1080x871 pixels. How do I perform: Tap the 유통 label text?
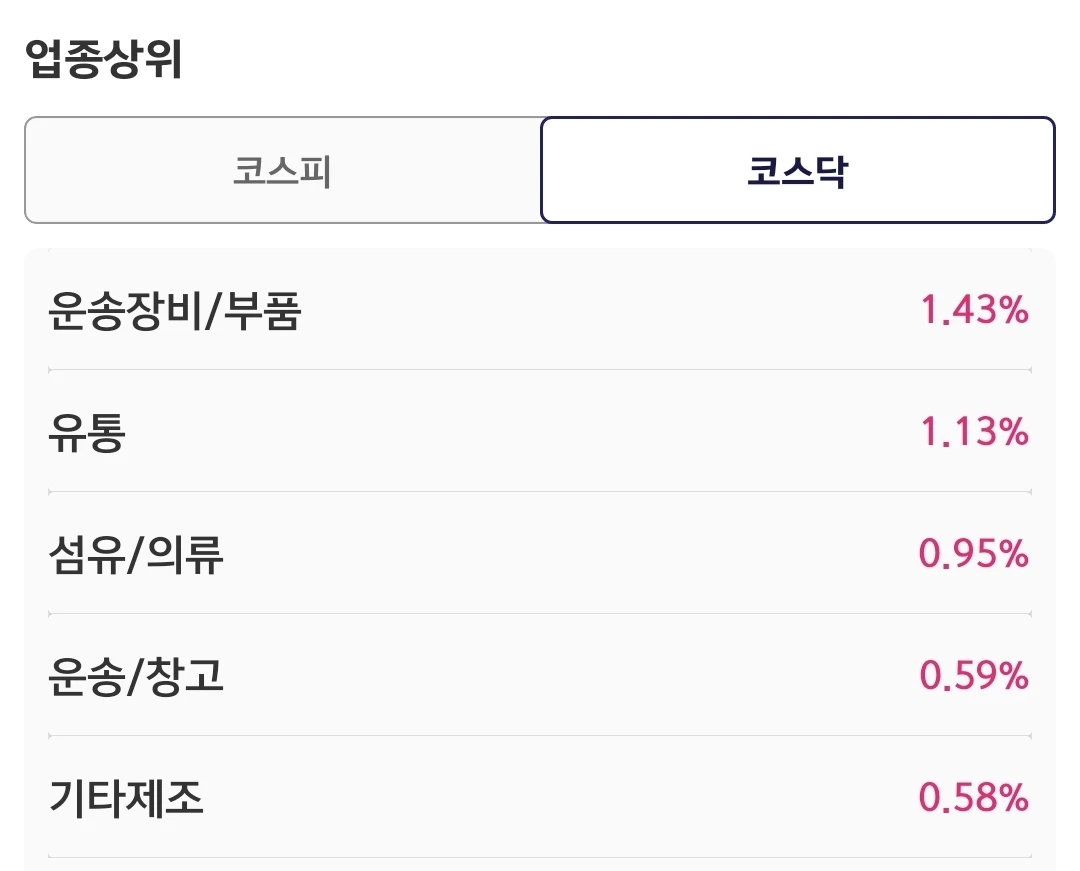click(87, 432)
